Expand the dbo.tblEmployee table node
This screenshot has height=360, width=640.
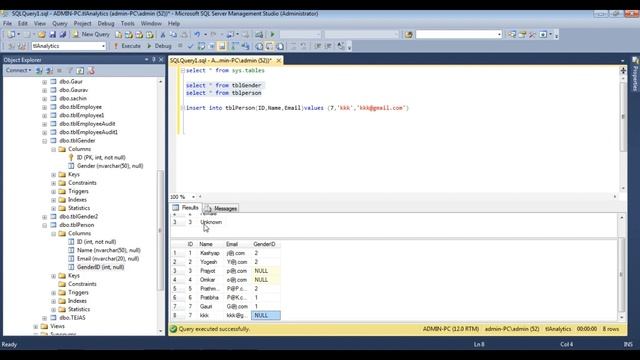point(44,107)
